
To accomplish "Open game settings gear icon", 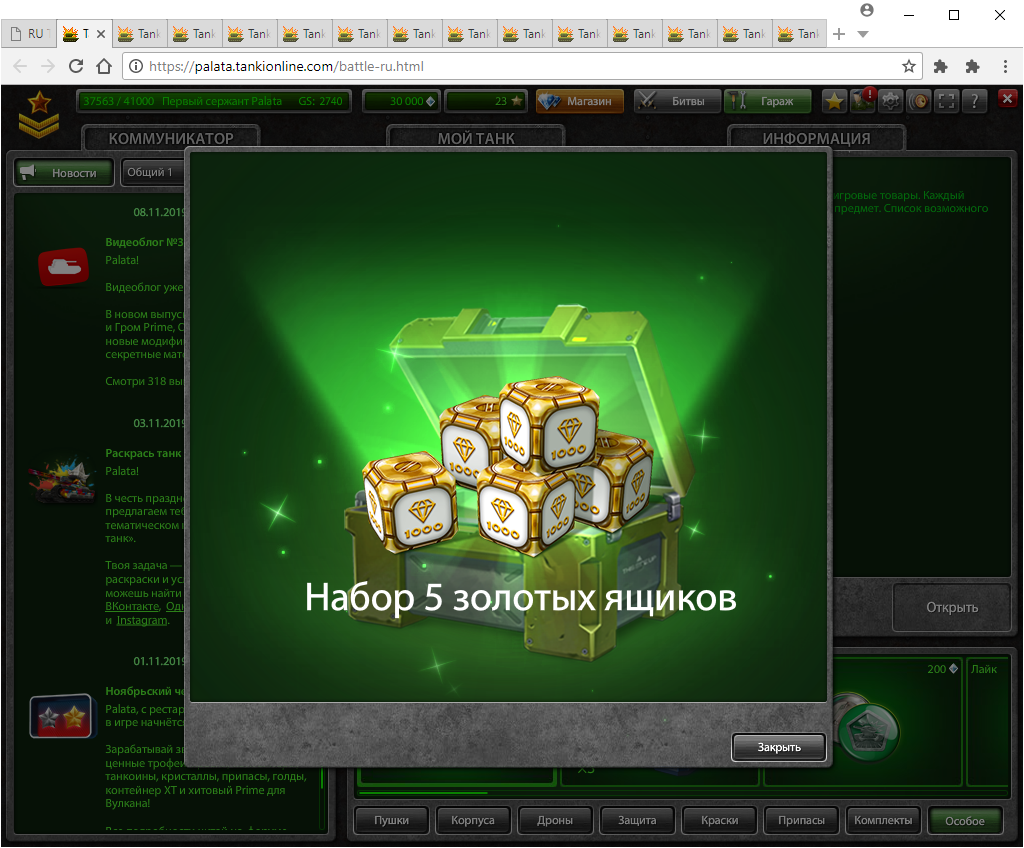I will pyautogui.click(x=891, y=101).
